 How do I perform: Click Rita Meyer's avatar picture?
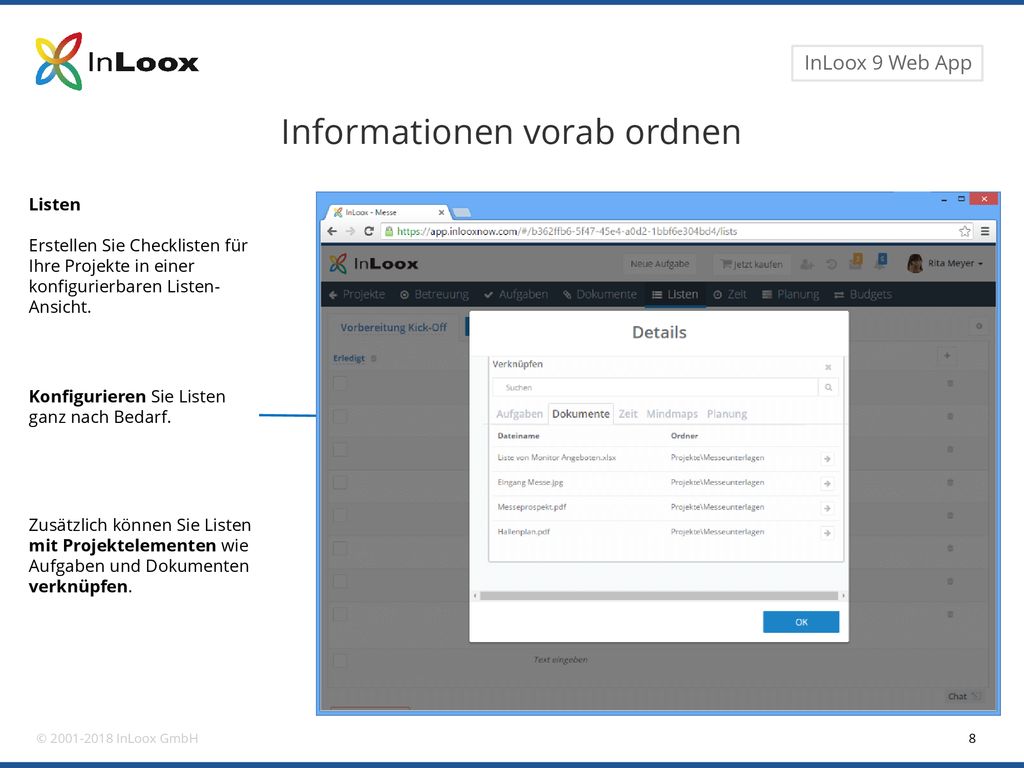tap(915, 263)
